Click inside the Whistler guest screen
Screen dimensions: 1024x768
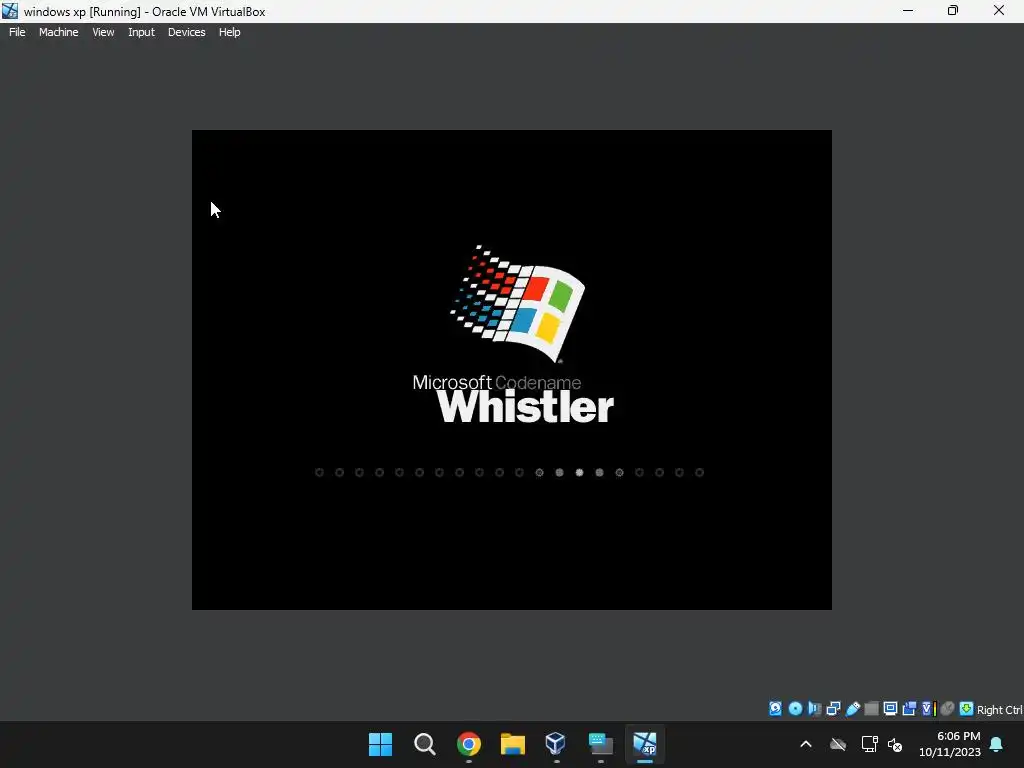(x=512, y=370)
